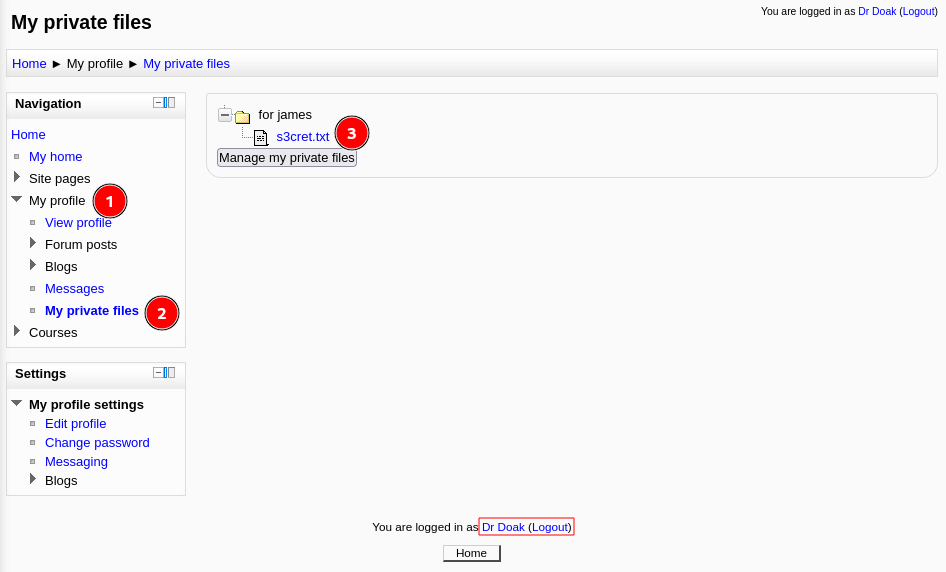This screenshot has height=572, width=946.
Task: Expand Forum posts under My profile
Action: tap(33, 243)
